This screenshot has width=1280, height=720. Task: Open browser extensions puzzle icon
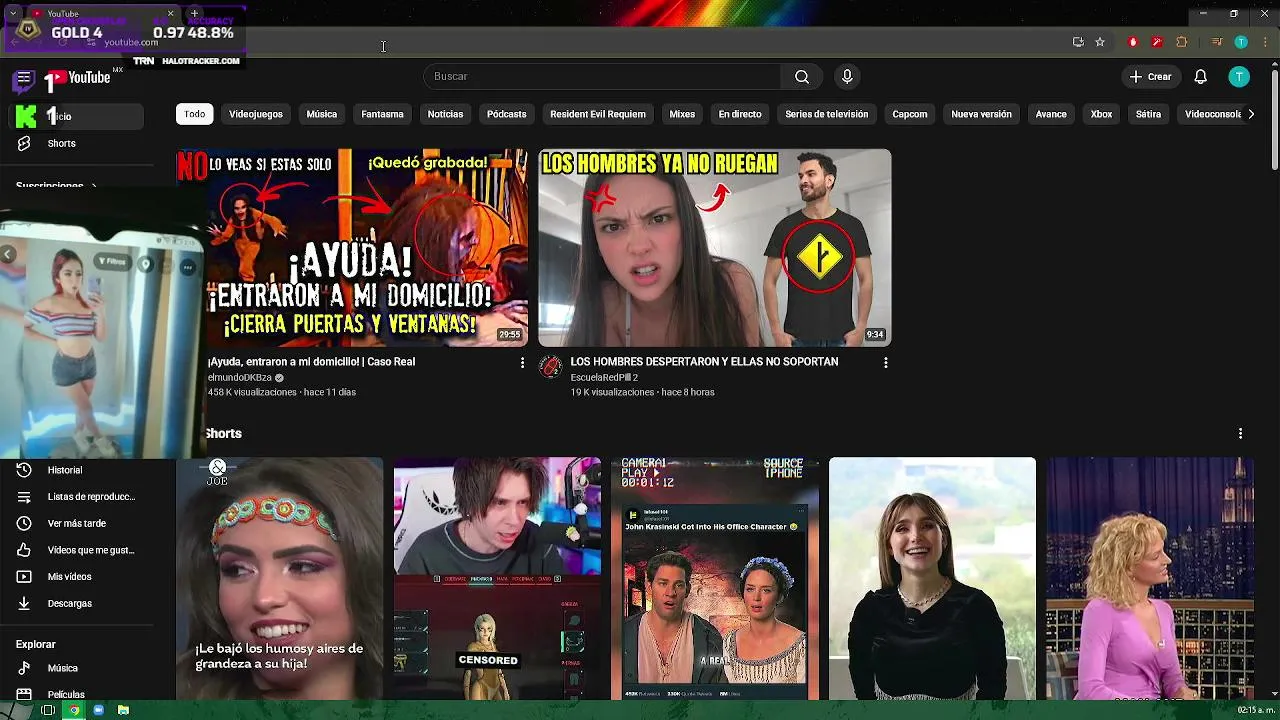[1181, 42]
